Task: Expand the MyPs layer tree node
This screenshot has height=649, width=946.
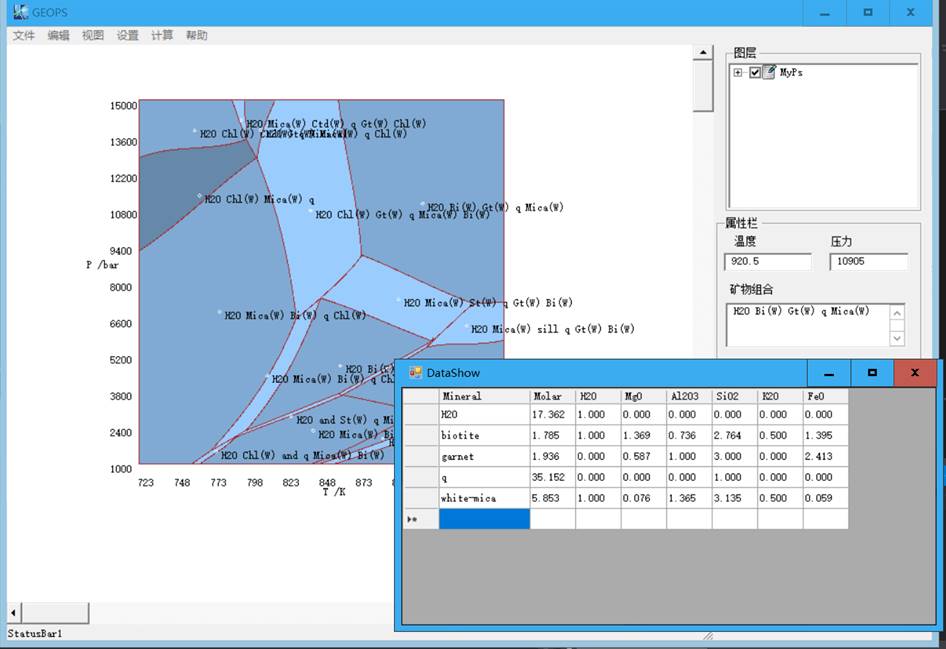Action: (x=738, y=72)
